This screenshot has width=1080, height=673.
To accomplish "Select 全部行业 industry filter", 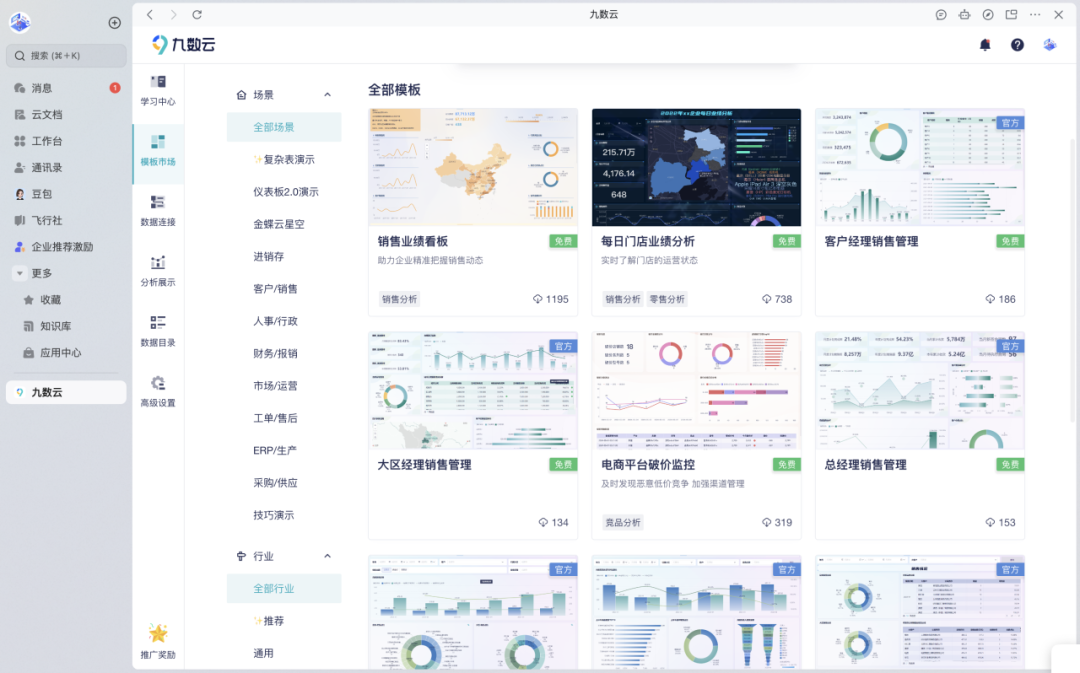I will click(284, 589).
